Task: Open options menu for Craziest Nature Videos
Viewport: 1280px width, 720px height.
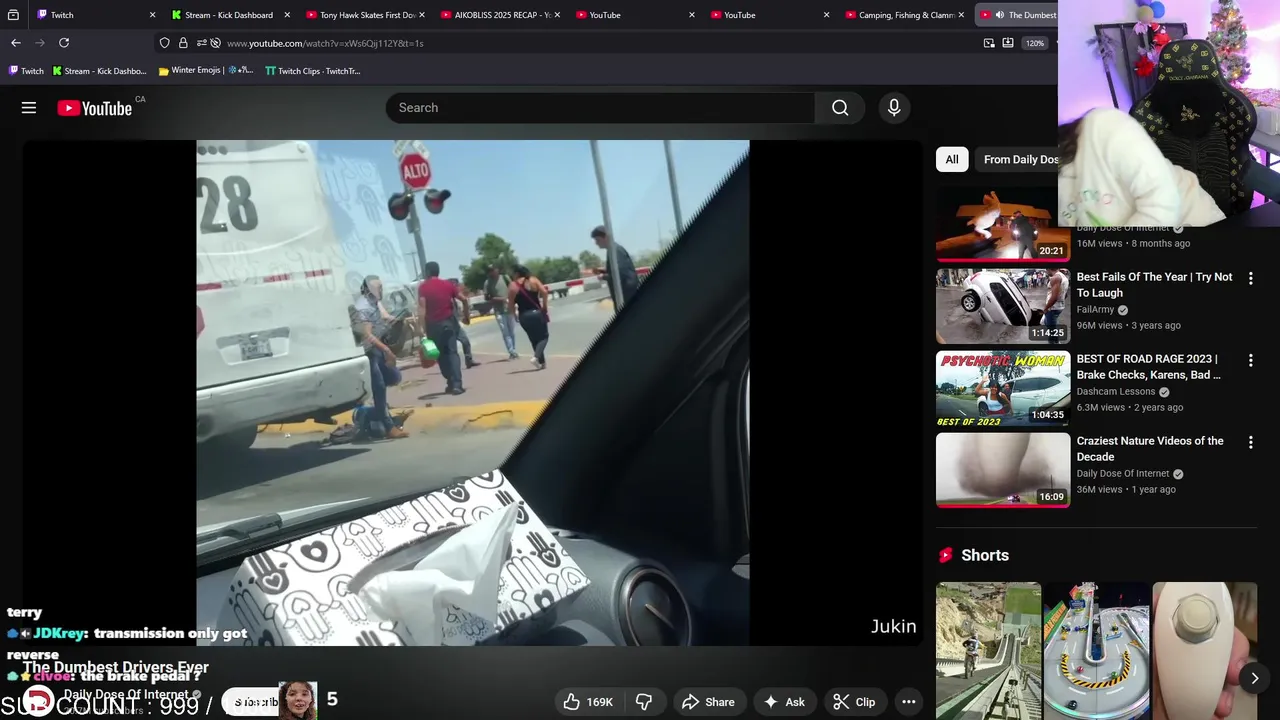Action: (1250, 442)
